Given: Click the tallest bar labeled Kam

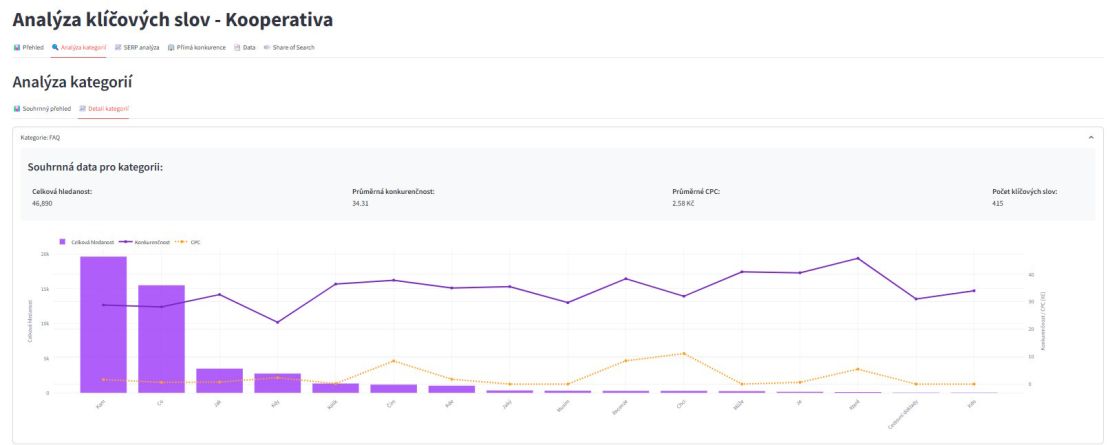Looking at the screenshot, I should tap(103, 325).
